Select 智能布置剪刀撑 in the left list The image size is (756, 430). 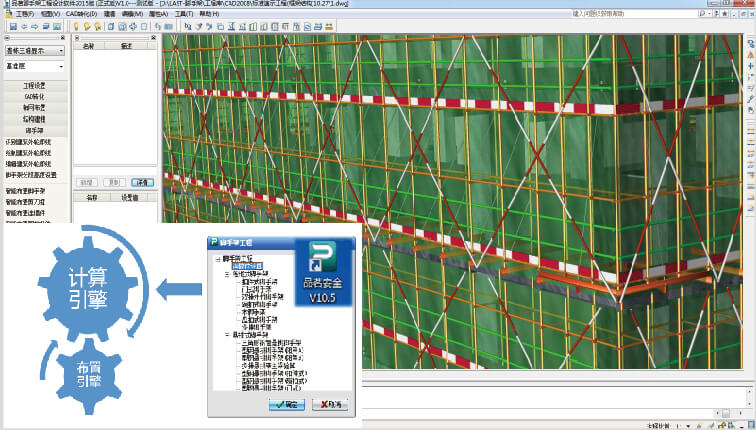[x=25, y=202]
